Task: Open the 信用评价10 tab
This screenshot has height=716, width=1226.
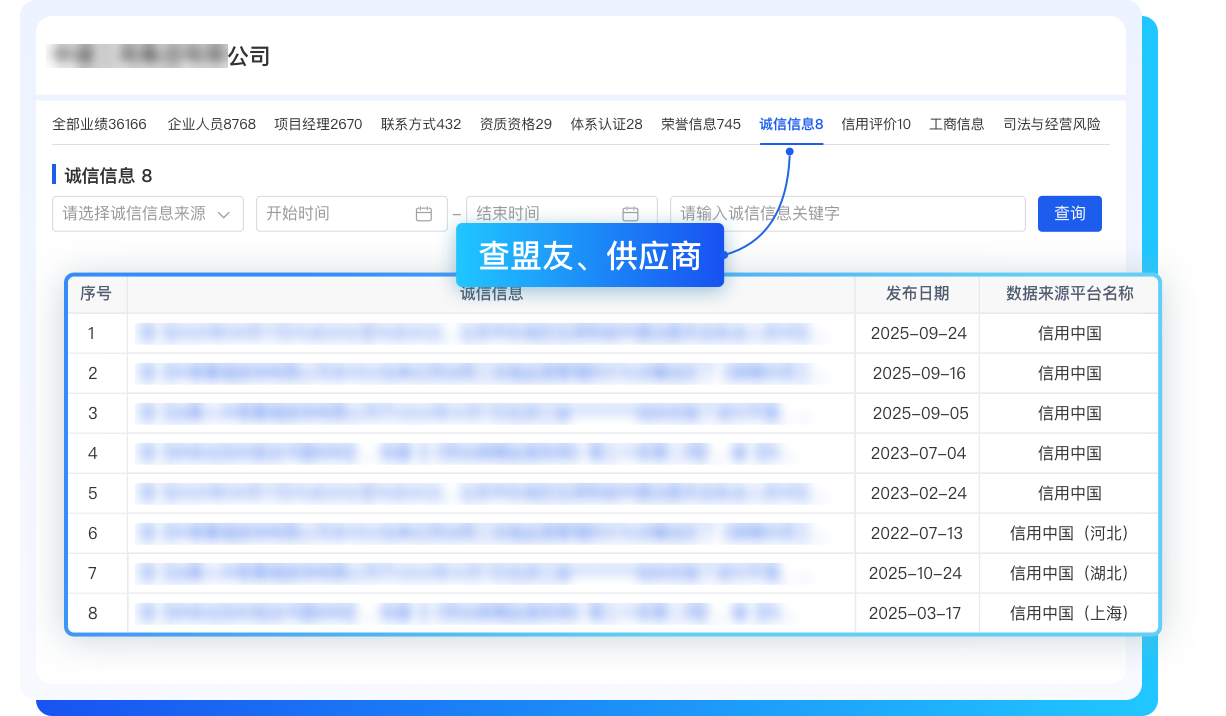Action: pos(876,125)
